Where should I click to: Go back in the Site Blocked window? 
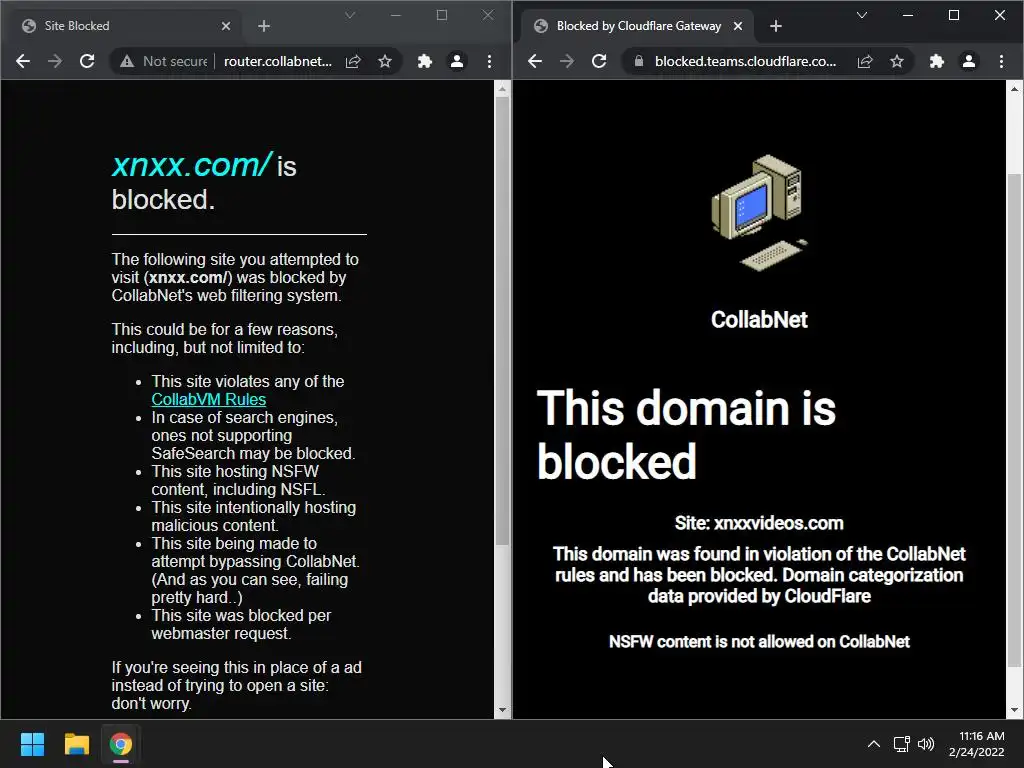23,61
